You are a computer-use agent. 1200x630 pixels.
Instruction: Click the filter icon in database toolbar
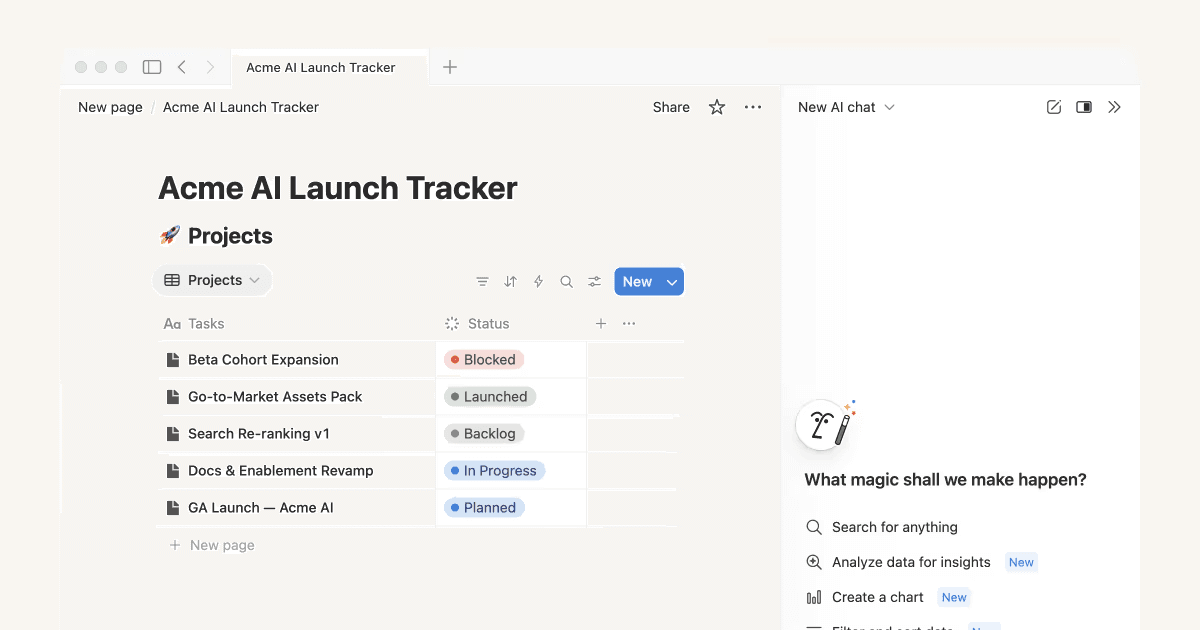pyautogui.click(x=482, y=282)
